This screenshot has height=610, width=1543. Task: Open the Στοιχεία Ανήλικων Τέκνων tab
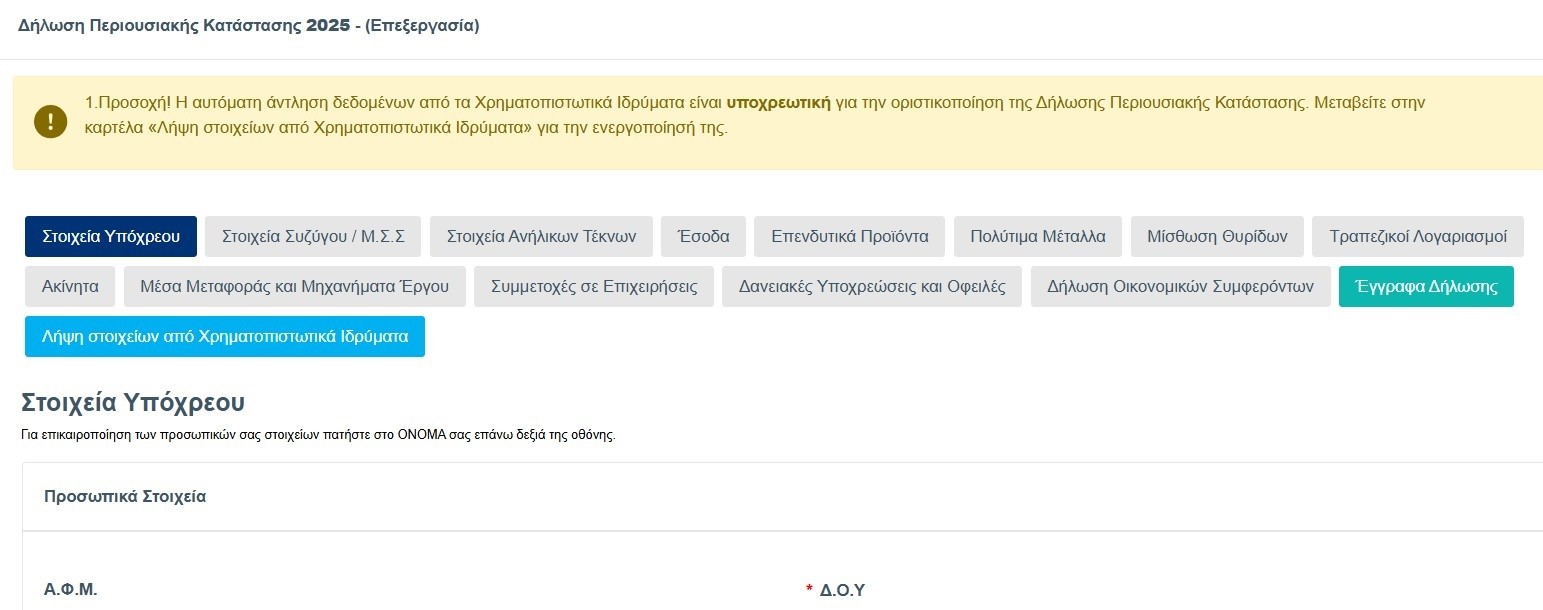tap(541, 237)
